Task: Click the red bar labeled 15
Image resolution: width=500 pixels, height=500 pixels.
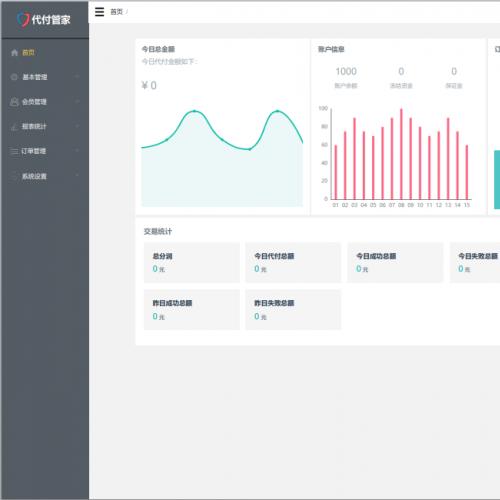Action: (x=467, y=172)
